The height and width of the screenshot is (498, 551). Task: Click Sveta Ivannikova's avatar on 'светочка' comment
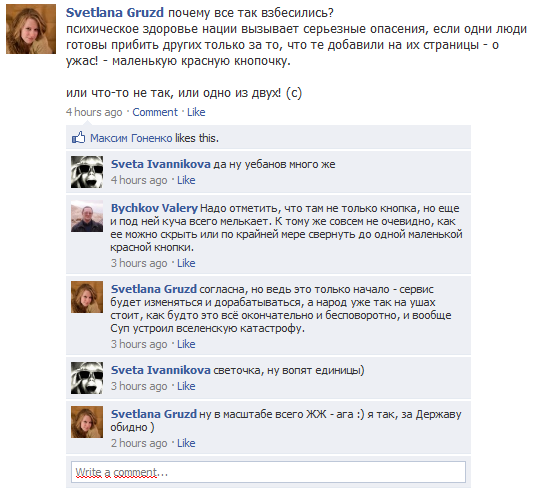[87, 378]
